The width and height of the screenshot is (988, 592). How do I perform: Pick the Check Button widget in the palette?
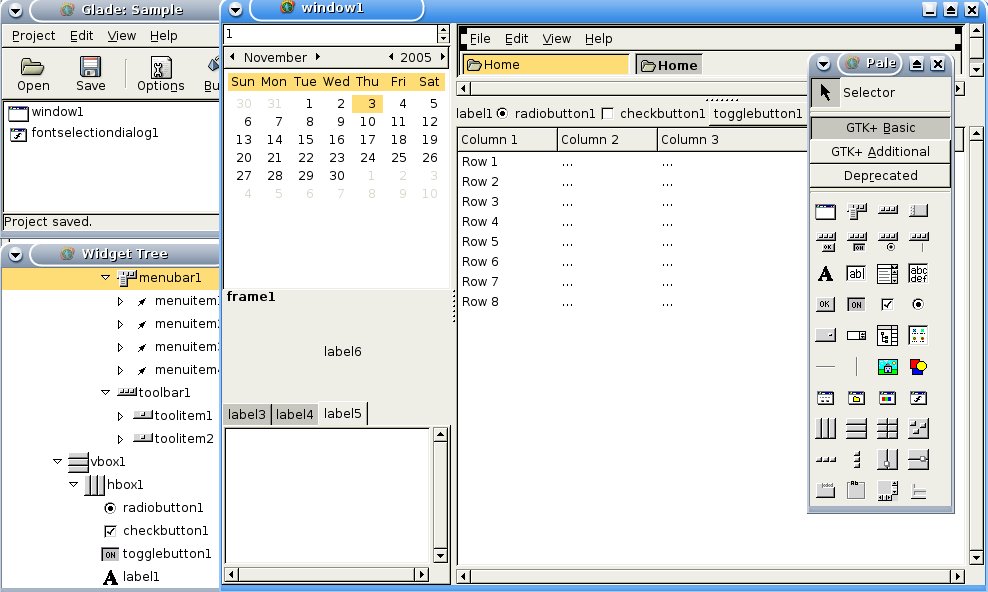coord(887,304)
